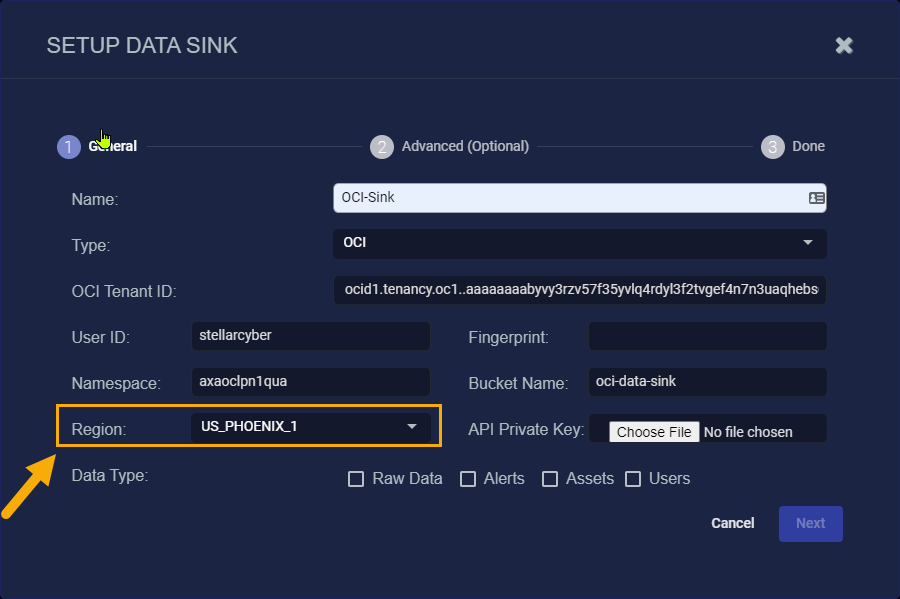Click the contact card icon in Name field
The height and width of the screenshot is (599, 900).
coord(816,198)
